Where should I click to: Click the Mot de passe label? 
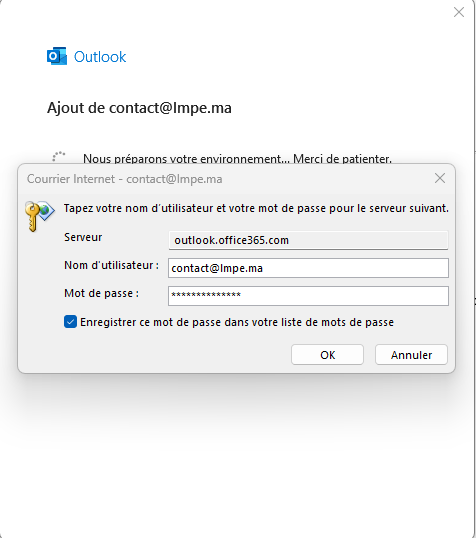point(101,293)
